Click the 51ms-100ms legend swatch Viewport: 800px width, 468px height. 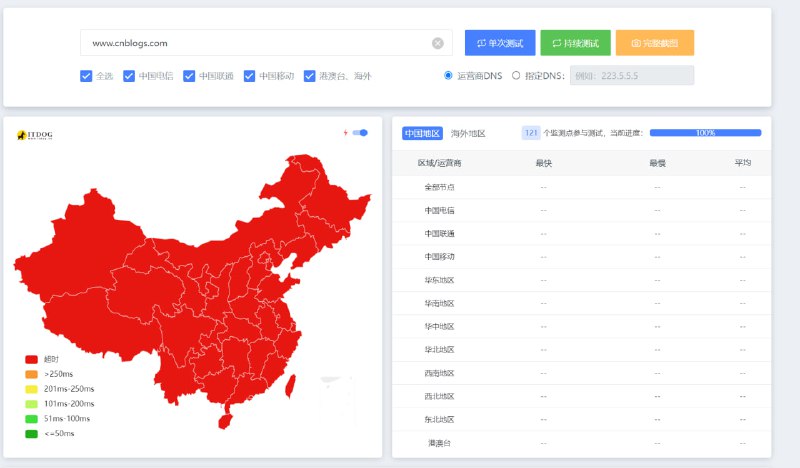coord(32,418)
